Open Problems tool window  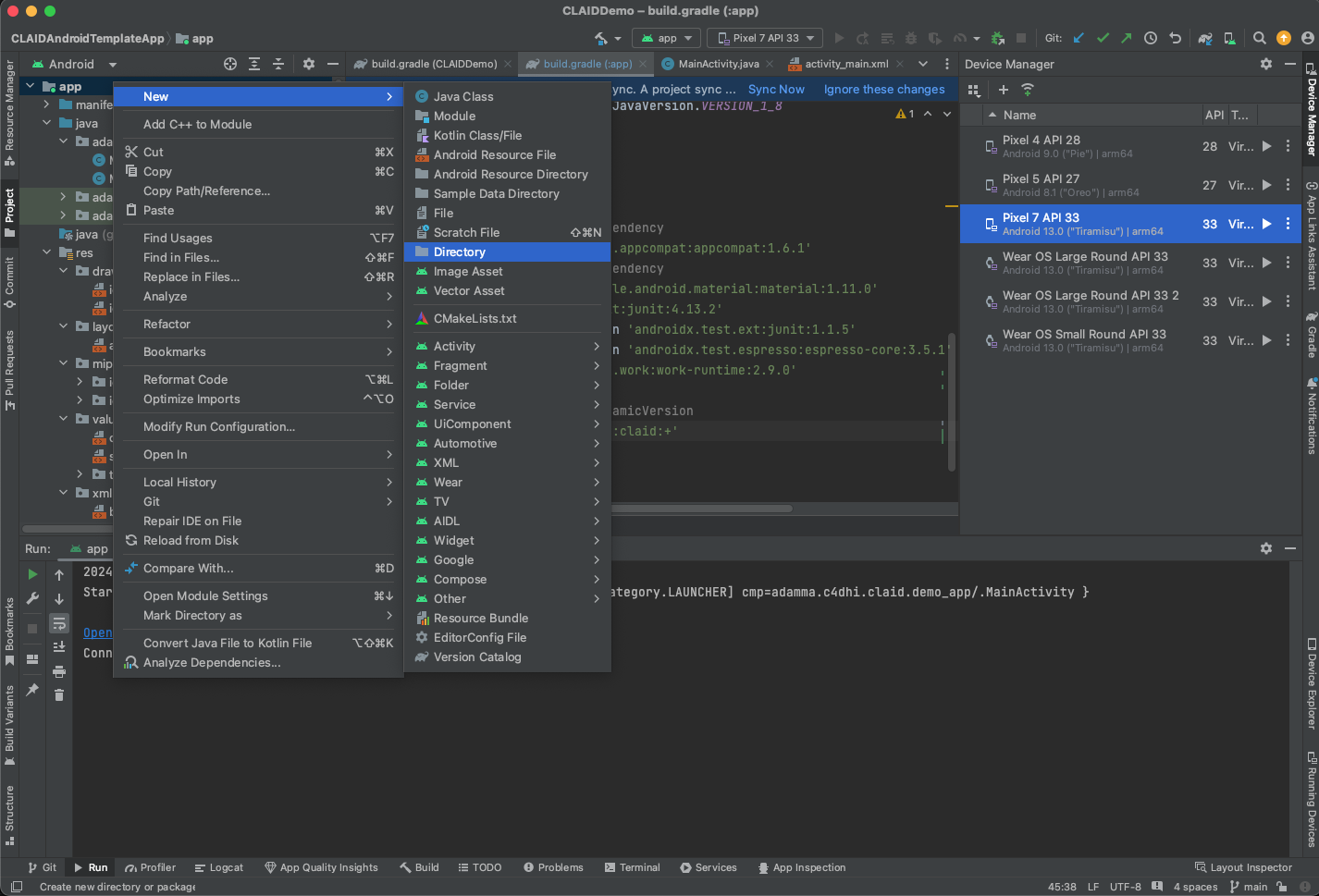[553, 867]
